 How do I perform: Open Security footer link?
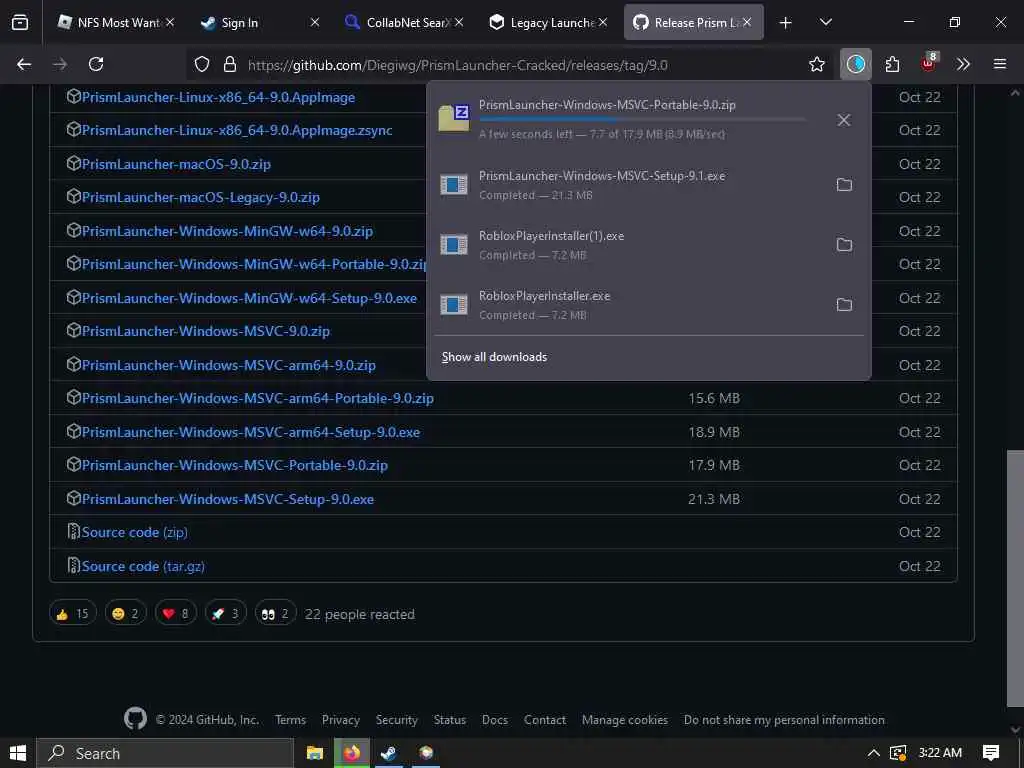coord(396,720)
